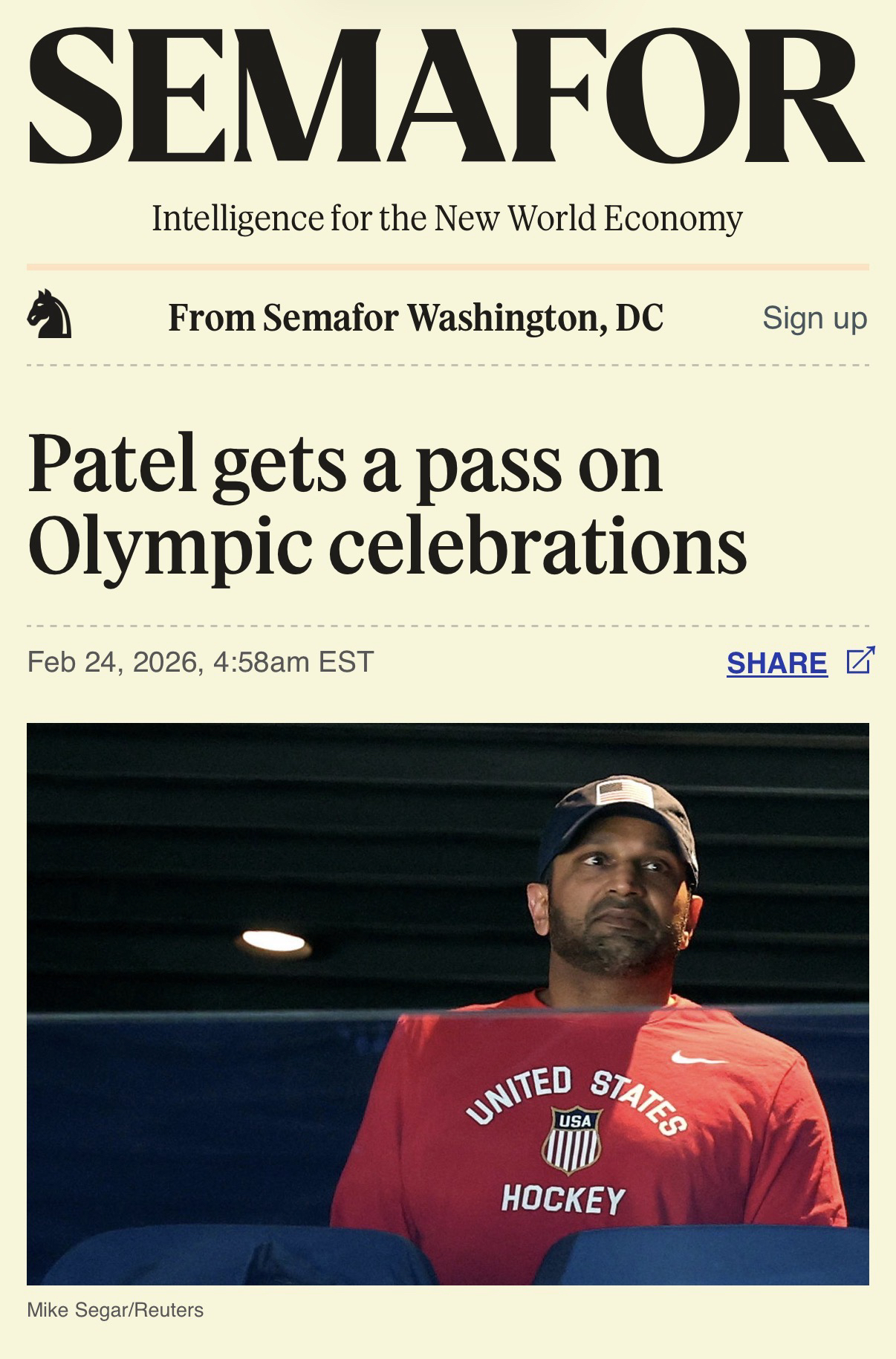The width and height of the screenshot is (896, 1359).
Task: Click the HOCKEY text on the shirt
Action: pyautogui.click(x=562, y=1198)
